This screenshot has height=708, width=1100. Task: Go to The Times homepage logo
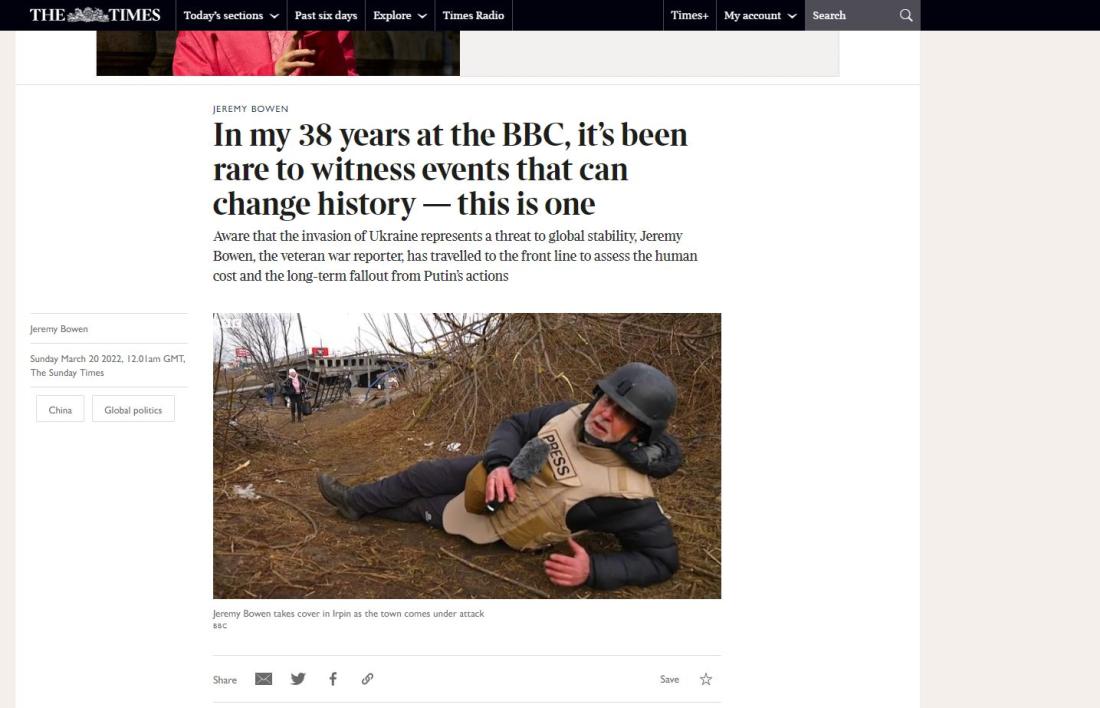coord(95,15)
